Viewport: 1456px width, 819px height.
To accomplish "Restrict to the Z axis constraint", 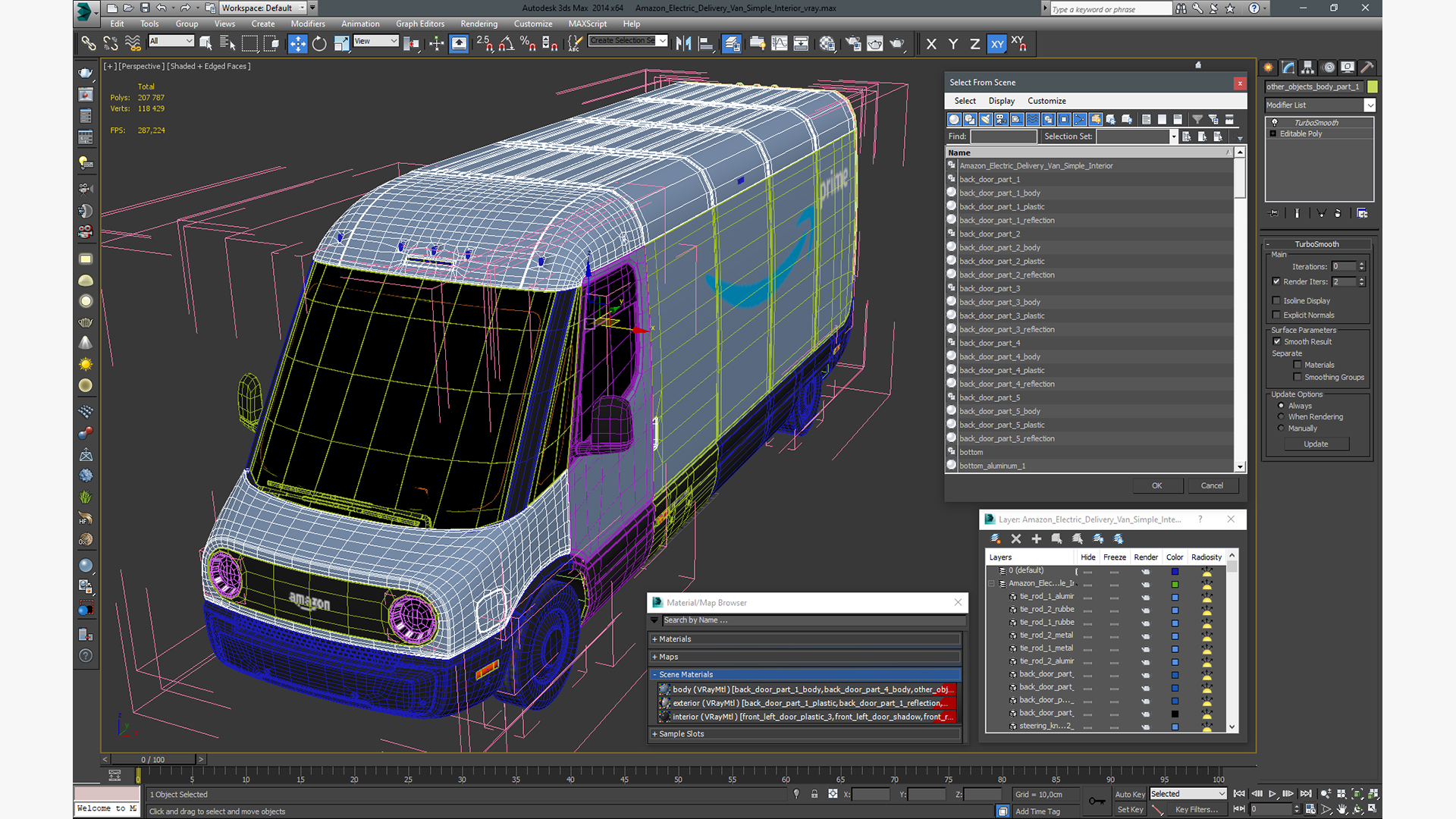I will point(974,44).
